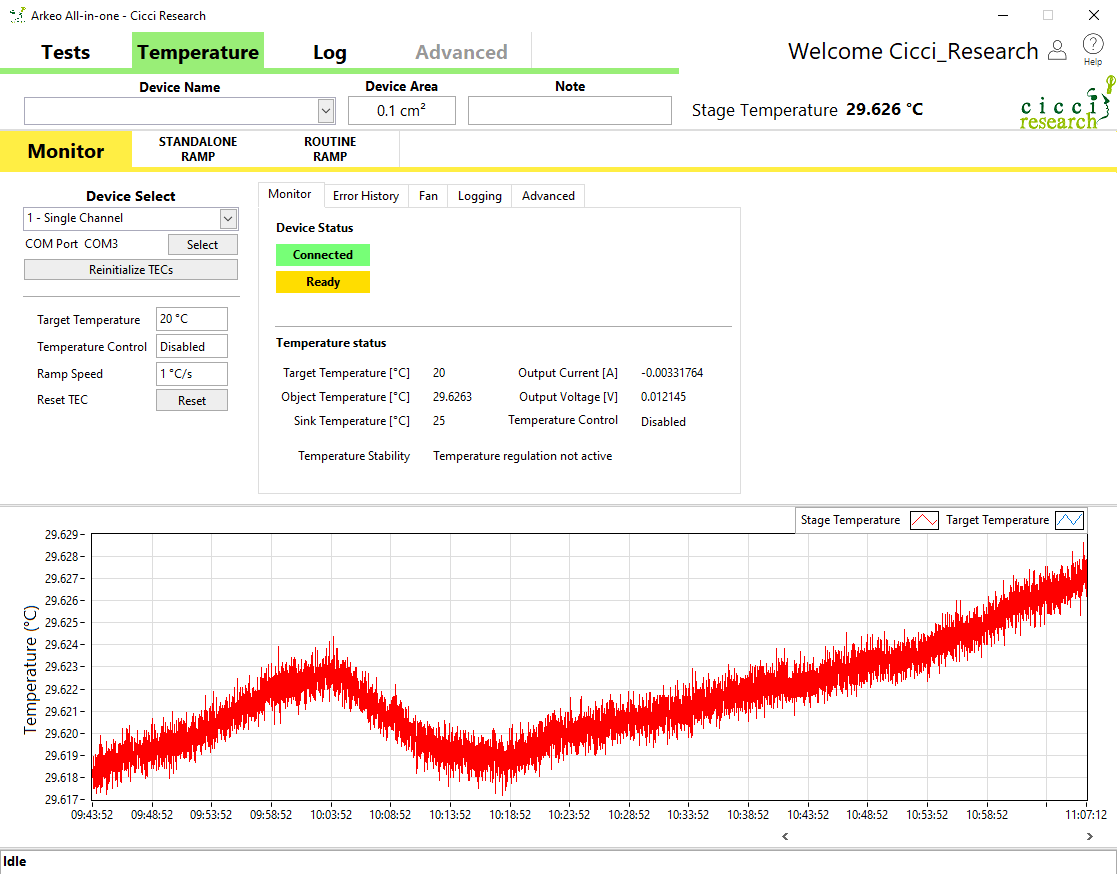Click the Target Temperature legend waveform icon
Screen dimensions: 1117x874
point(1069,520)
